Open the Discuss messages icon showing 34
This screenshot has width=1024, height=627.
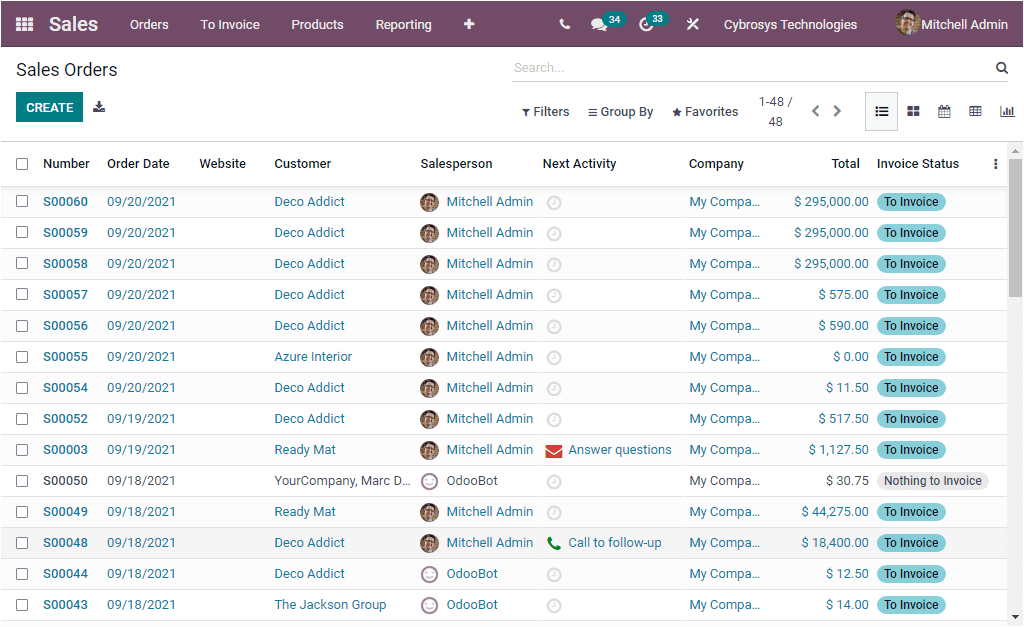601,24
